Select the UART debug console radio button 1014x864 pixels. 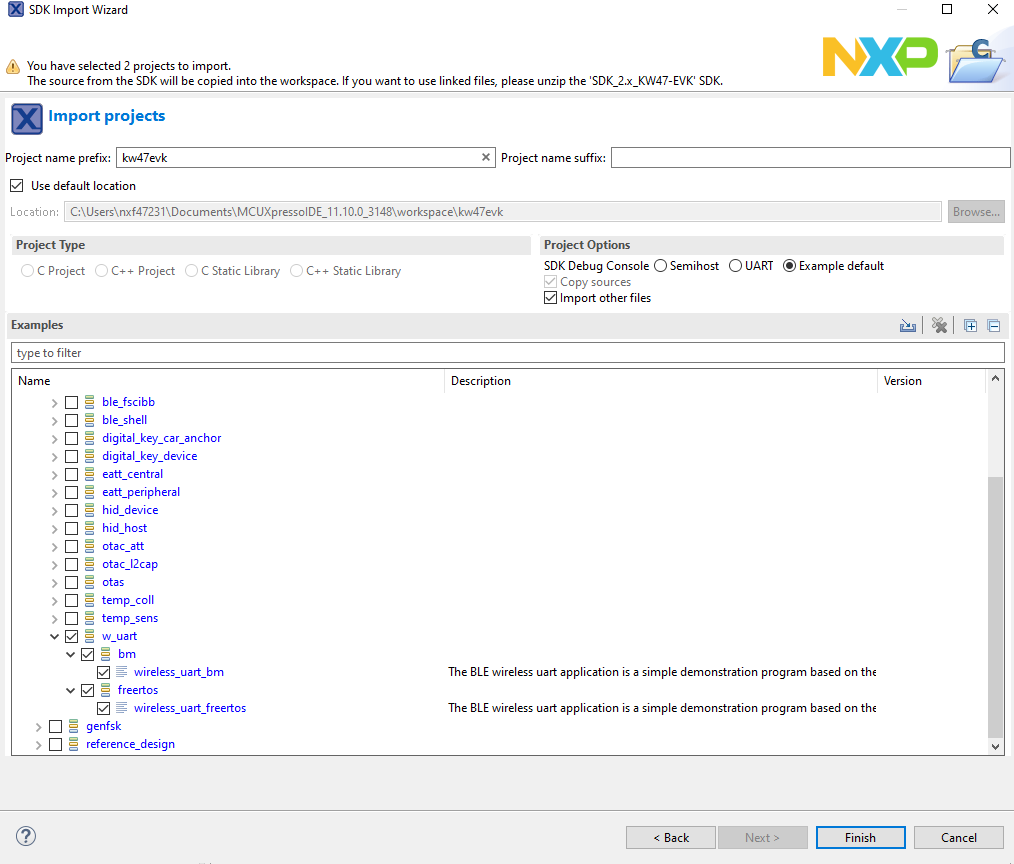pyautogui.click(x=735, y=266)
